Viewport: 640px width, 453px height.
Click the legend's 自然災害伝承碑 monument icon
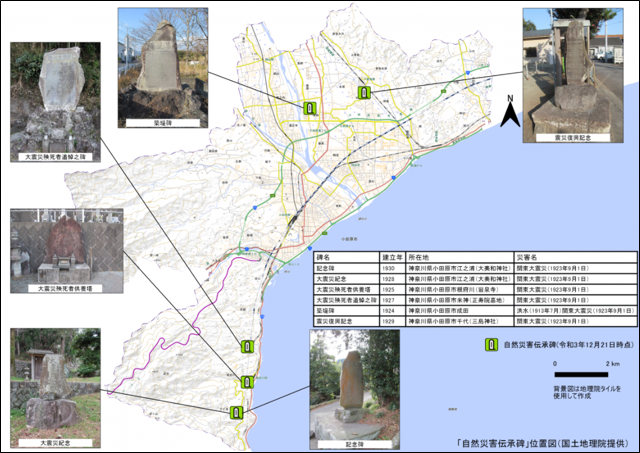click(x=492, y=345)
